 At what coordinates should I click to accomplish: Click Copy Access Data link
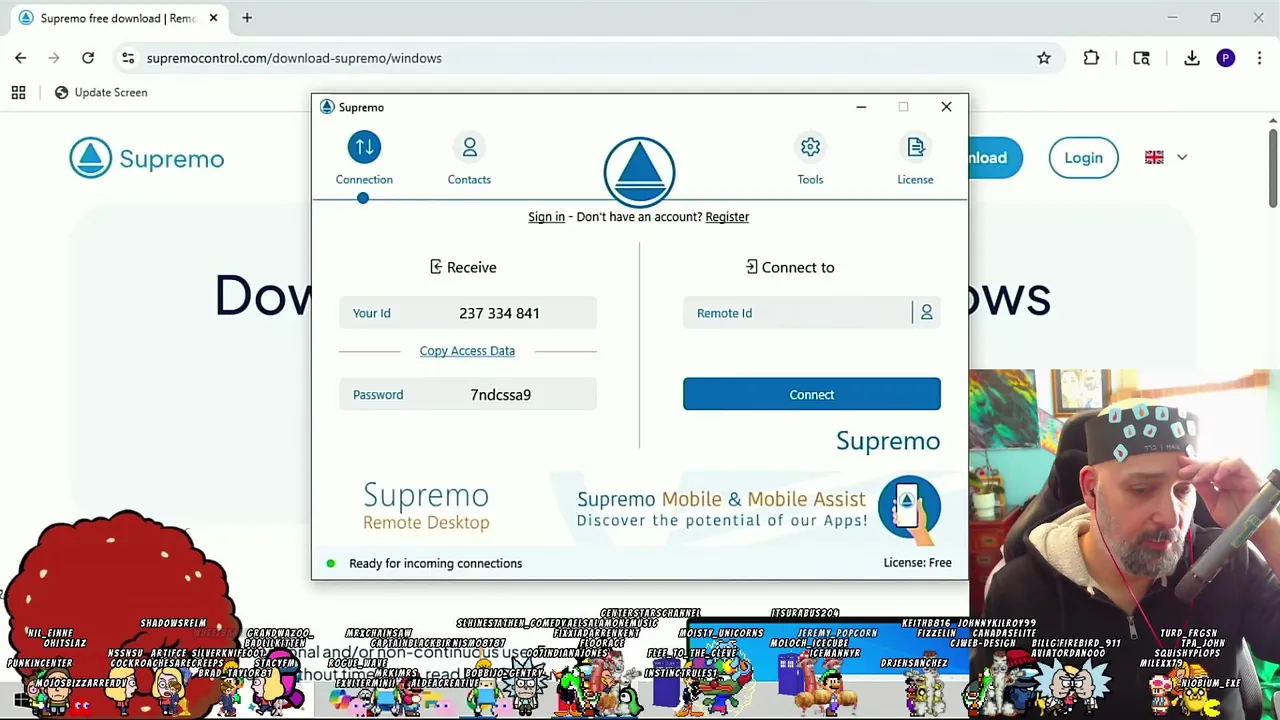click(x=467, y=351)
